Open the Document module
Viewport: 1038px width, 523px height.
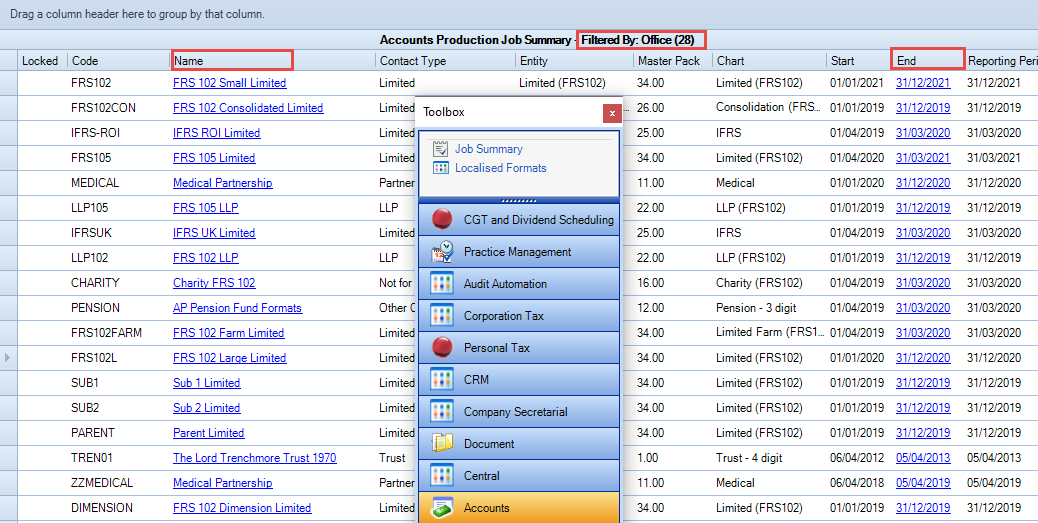point(519,444)
